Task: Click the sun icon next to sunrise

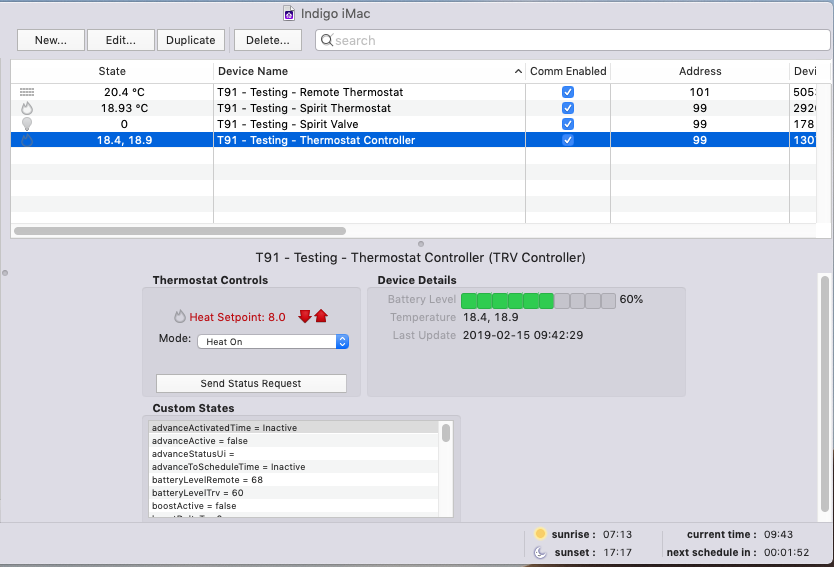Action: click(x=540, y=533)
